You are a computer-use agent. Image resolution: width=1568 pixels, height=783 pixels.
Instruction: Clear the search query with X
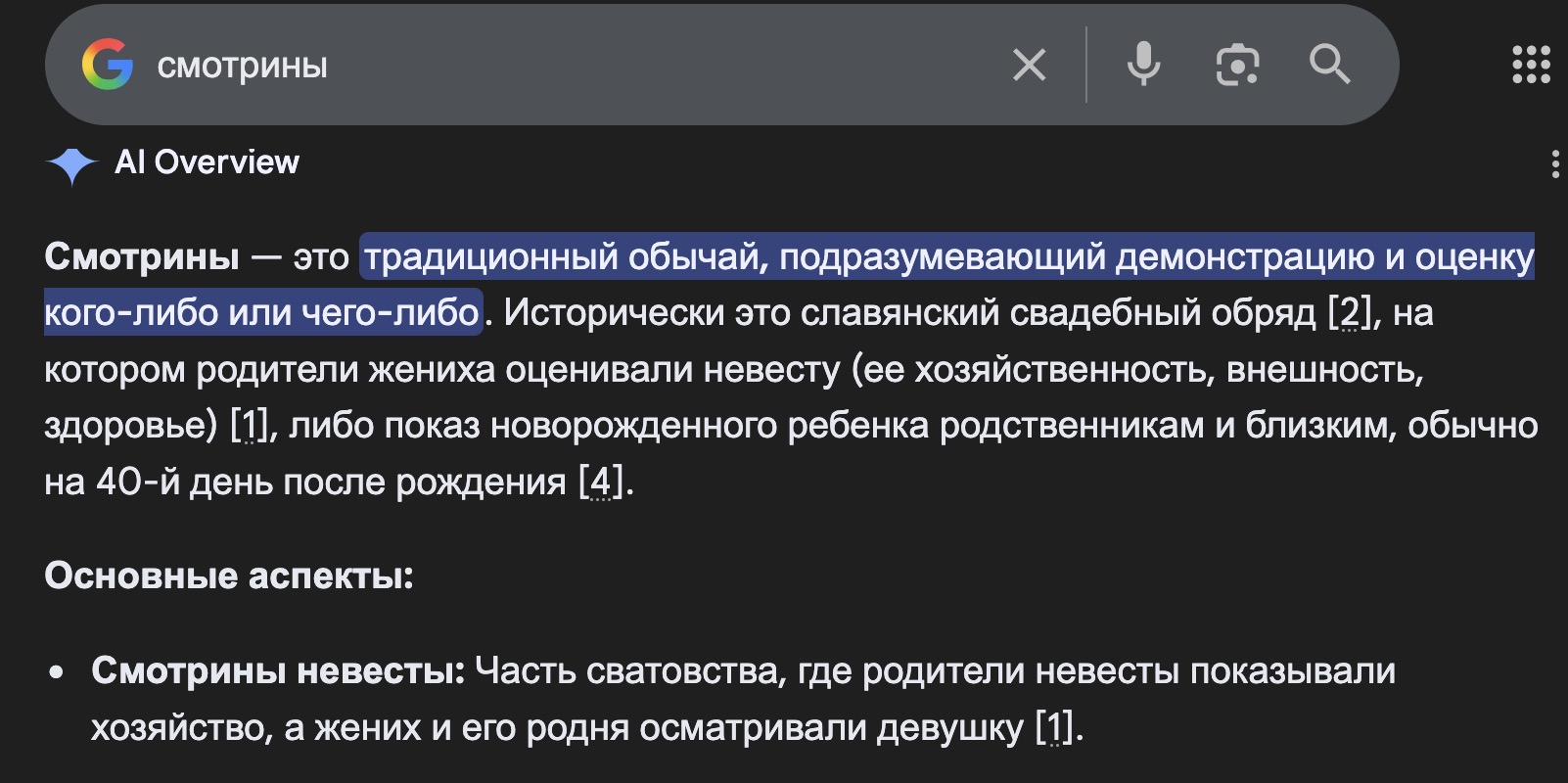click(1029, 66)
